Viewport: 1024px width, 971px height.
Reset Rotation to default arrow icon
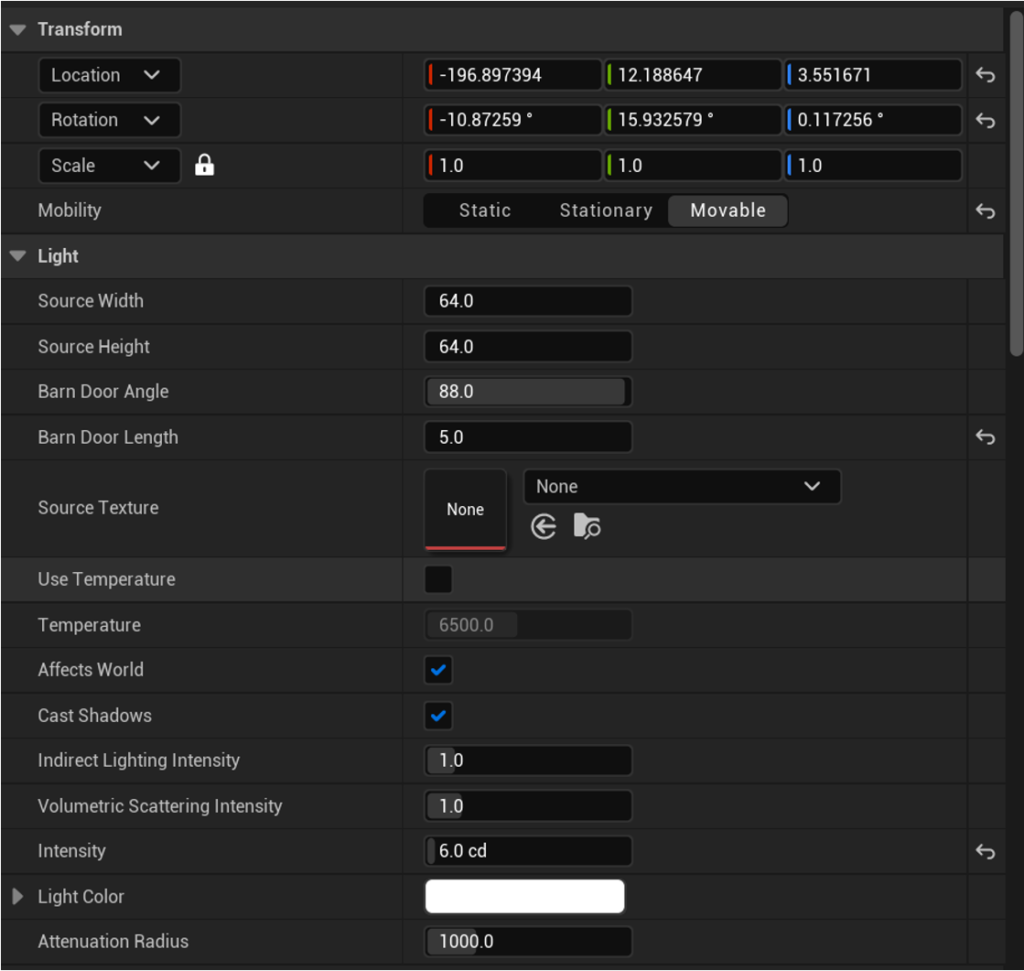tap(985, 120)
